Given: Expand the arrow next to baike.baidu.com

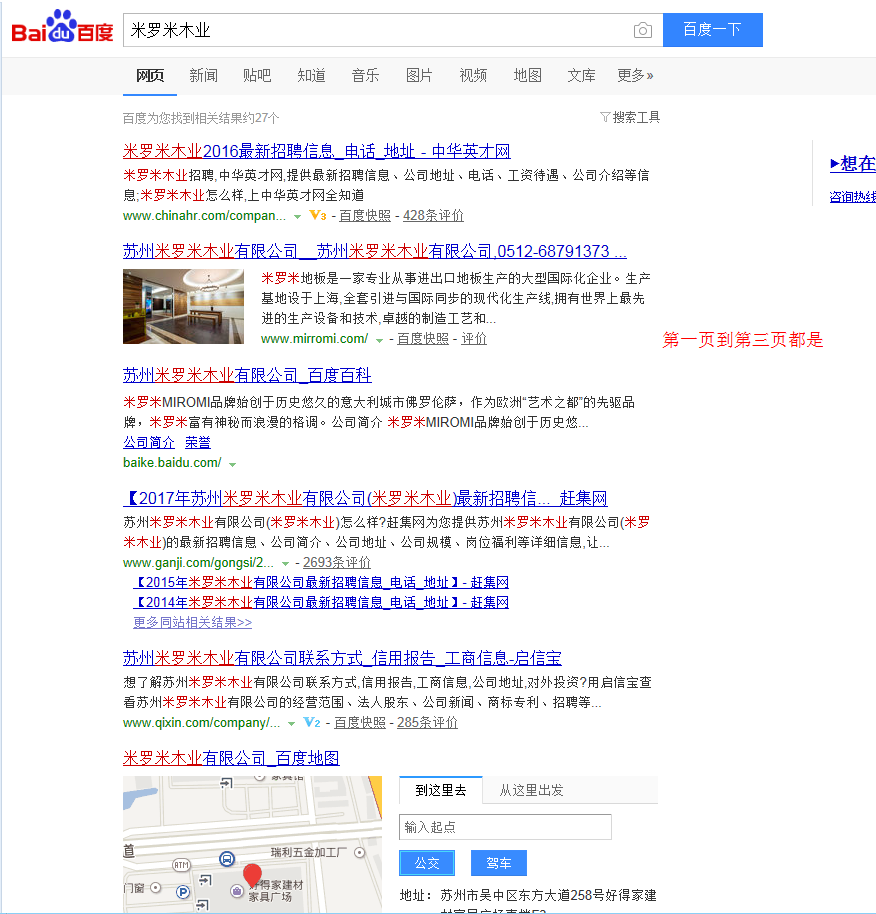Looking at the screenshot, I should click(231, 463).
